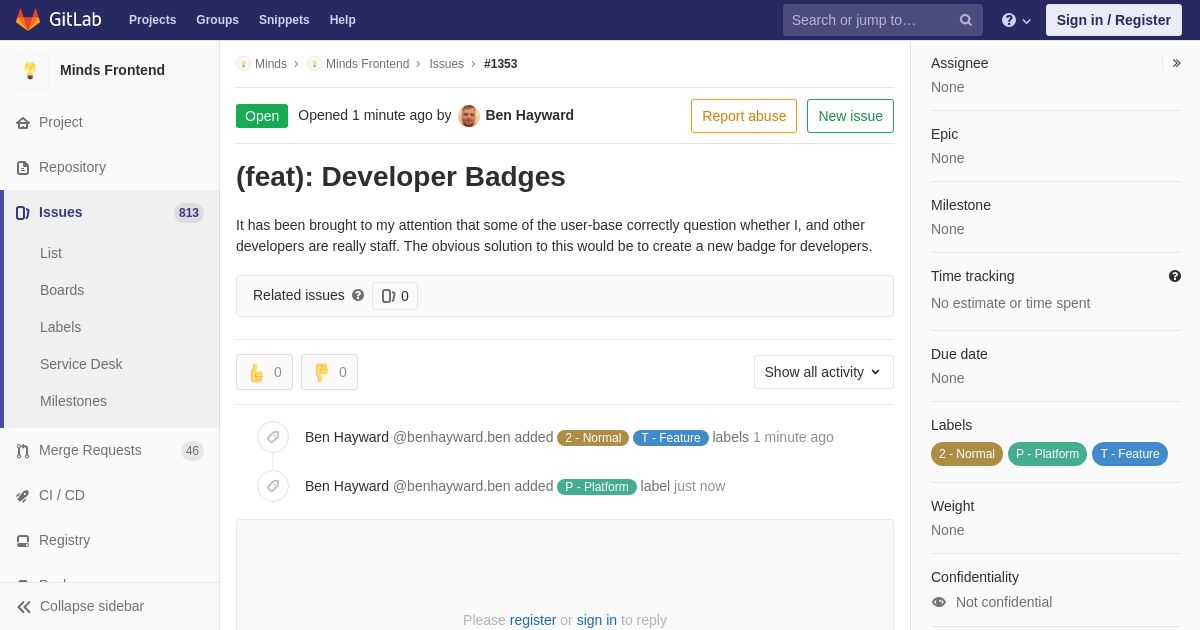Click the activity feed 2 - Normal label
The height and width of the screenshot is (630, 1200).
(593, 438)
